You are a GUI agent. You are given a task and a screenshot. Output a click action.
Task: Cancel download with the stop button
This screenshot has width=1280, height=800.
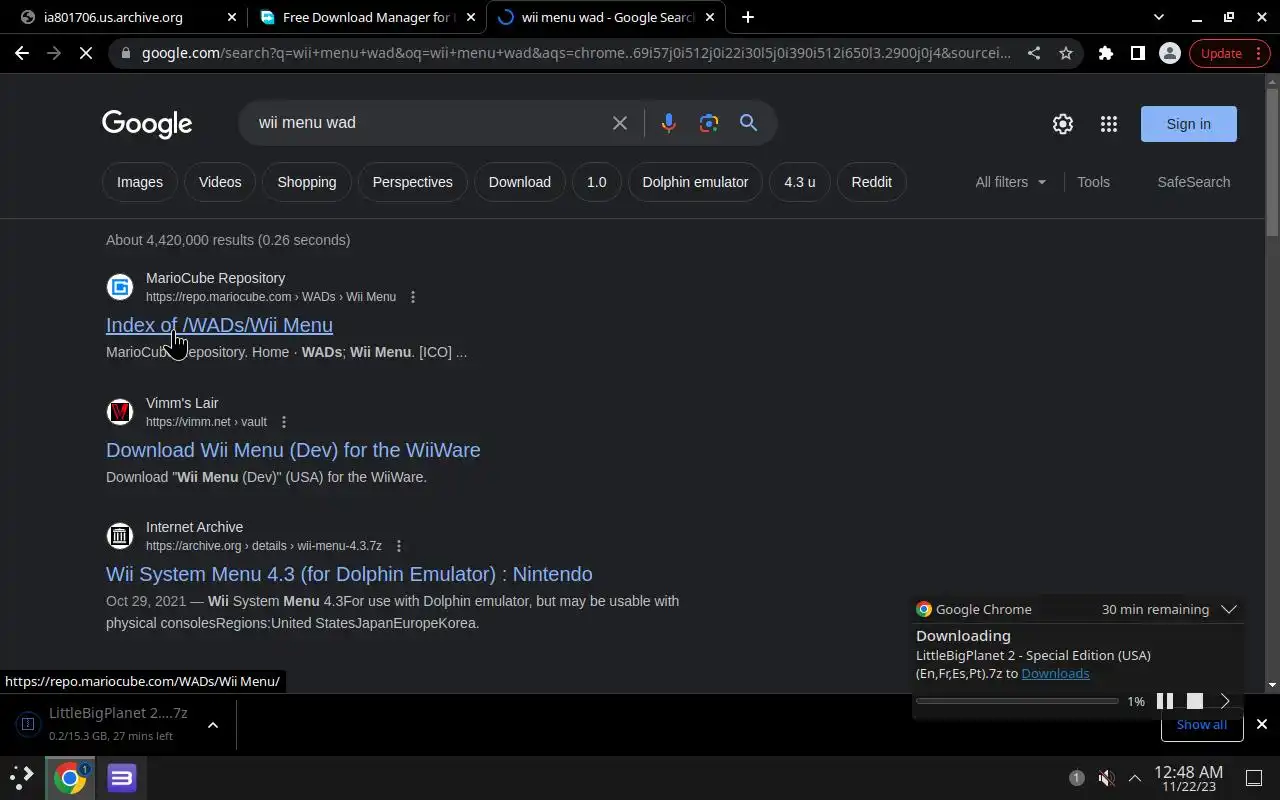pyautogui.click(x=1195, y=701)
